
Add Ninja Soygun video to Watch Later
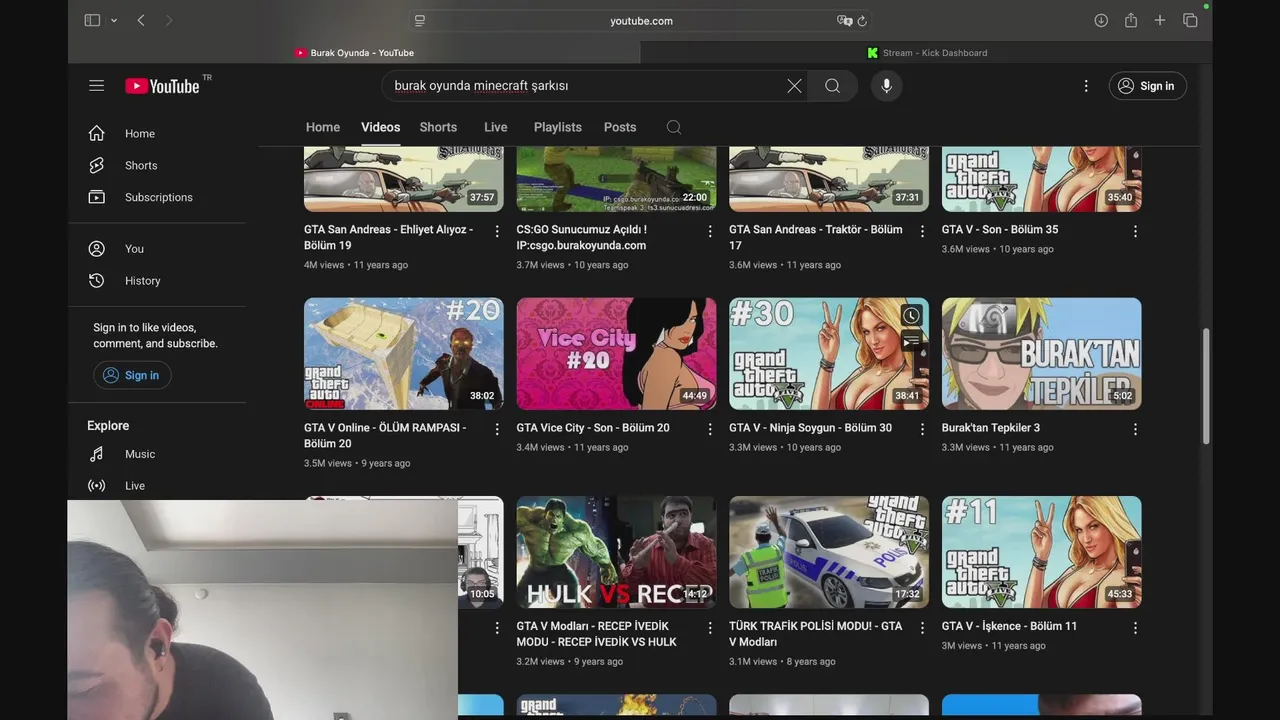pyautogui.click(x=911, y=316)
